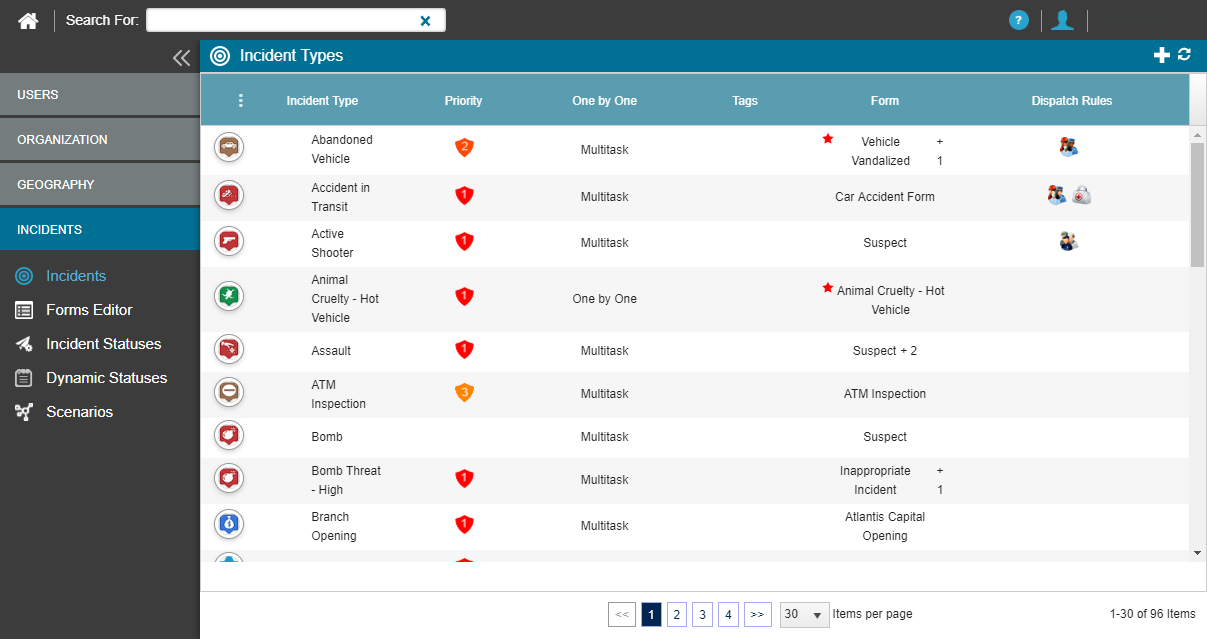Click the scrollbar up arrow
The height and width of the screenshot is (639, 1207).
pyautogui.click(x=1197, y=134)
